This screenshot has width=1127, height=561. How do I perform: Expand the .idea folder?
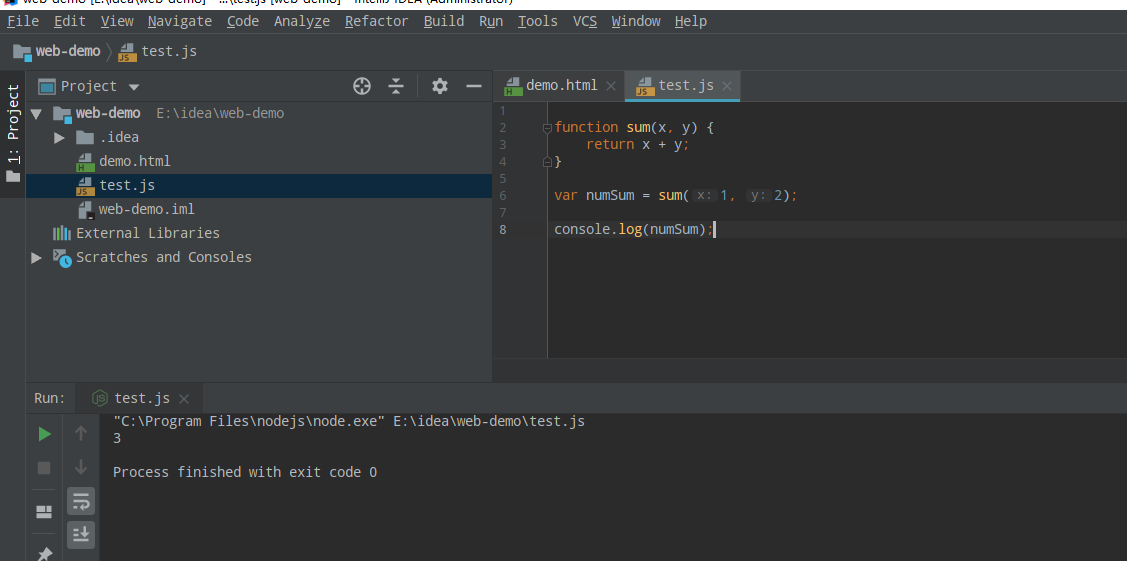point(60,137)
